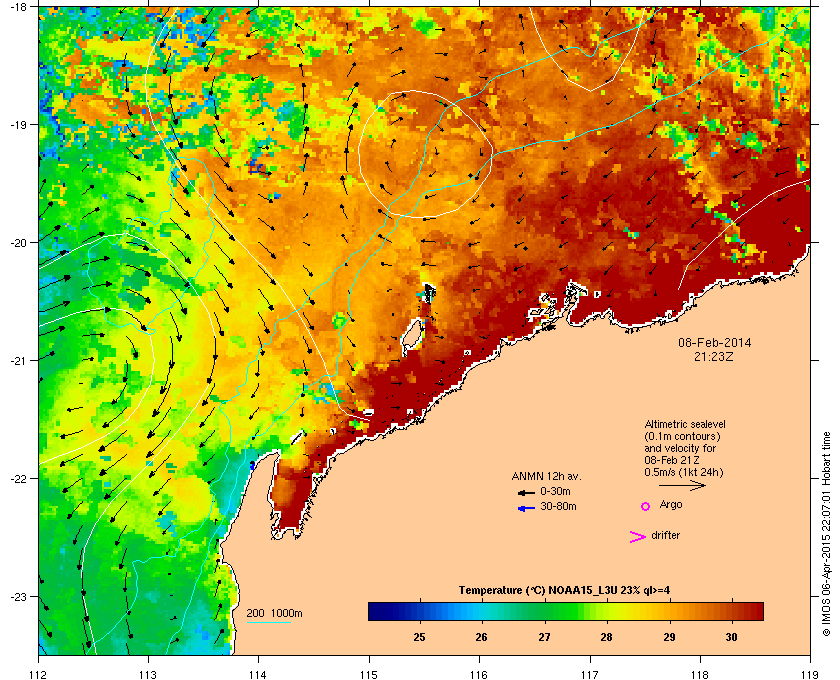Screen dimensions: 840x680
Task: Click the 'Altimetric sealevel' legend text
Action: click(x=685, y=424)
